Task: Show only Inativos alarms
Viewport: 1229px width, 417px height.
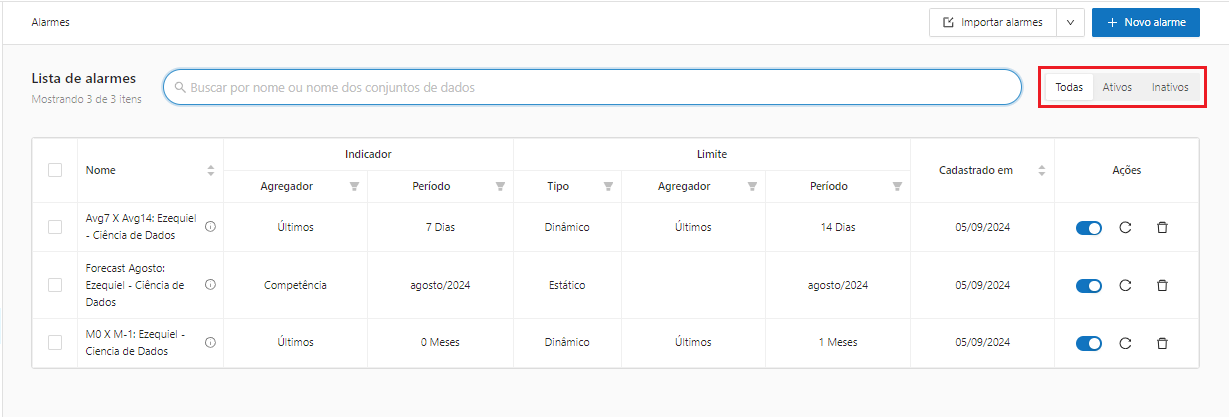Action: tap(1169, 88)
